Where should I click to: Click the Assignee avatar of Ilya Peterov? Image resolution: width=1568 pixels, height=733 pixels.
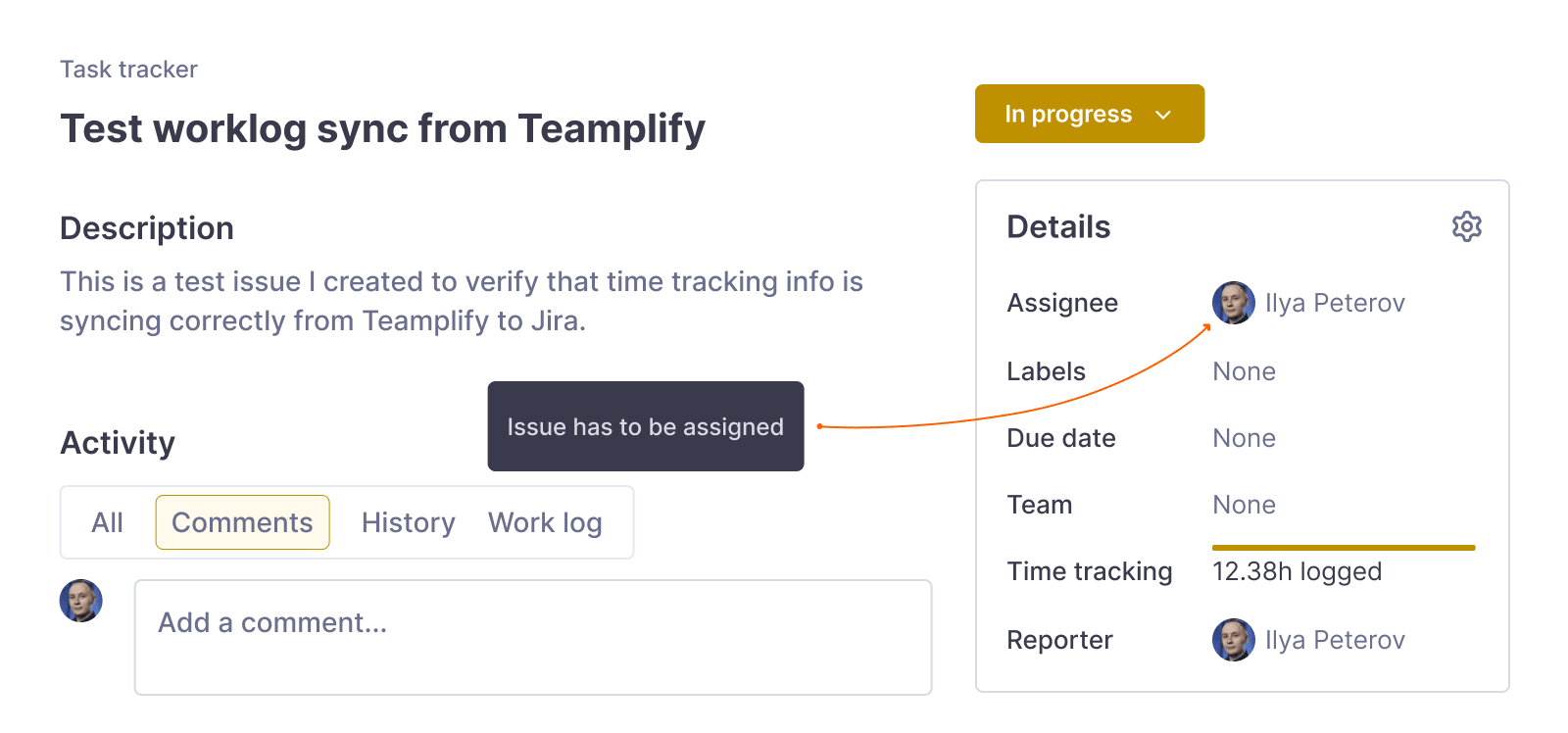[1233, 303]
